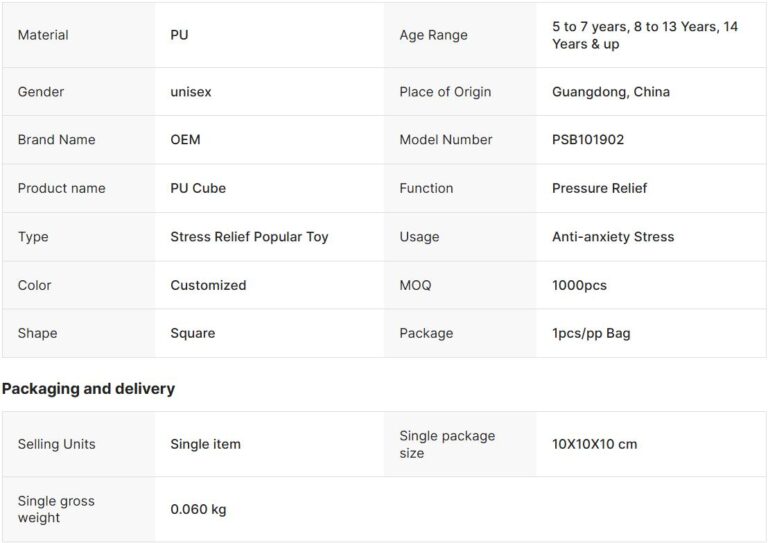Select the "1pcs/pp Bag" package value
The image size is (768, 543).
(x=591, y=333)
